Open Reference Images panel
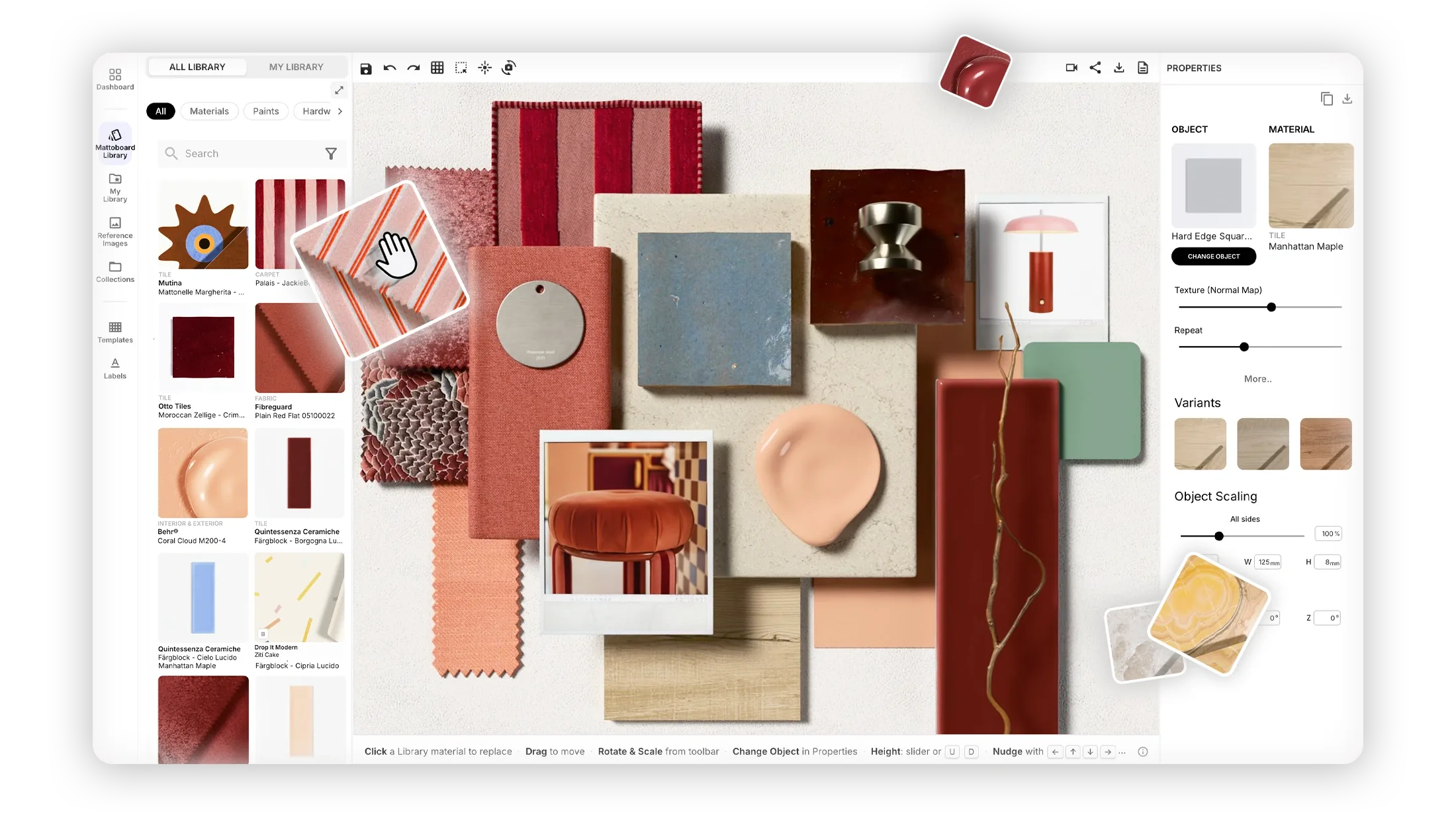The image size is (1456, 819). tap(115, 232)
